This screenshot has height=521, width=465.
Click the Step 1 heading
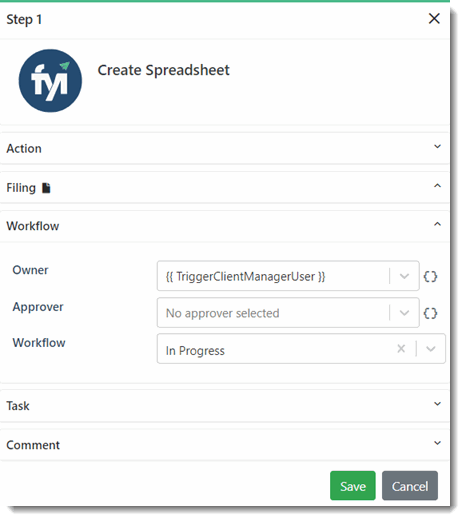click(24, 19)
